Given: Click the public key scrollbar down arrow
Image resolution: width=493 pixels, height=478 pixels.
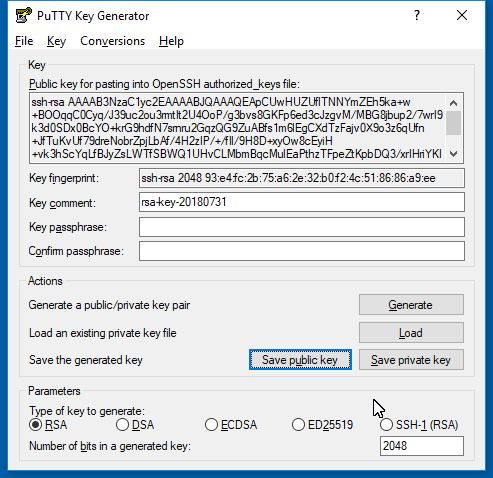Looking at the screenshot, I should click(x=453, y=154).
